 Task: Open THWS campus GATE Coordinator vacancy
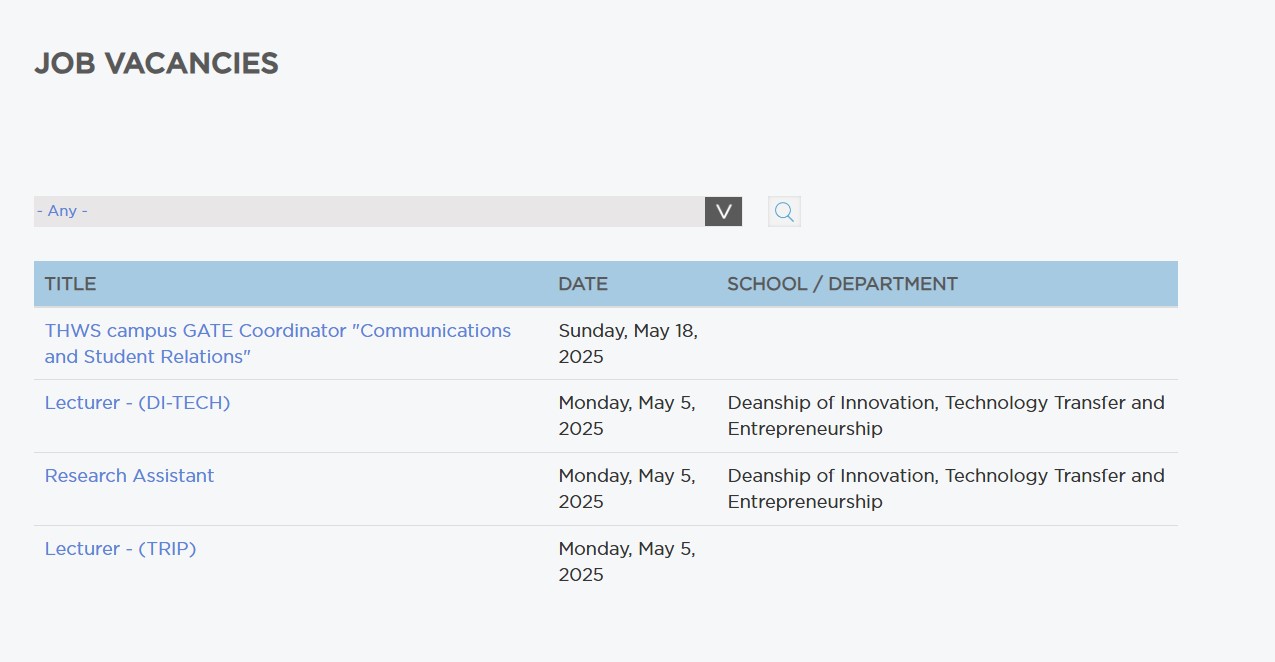point(278,343)
